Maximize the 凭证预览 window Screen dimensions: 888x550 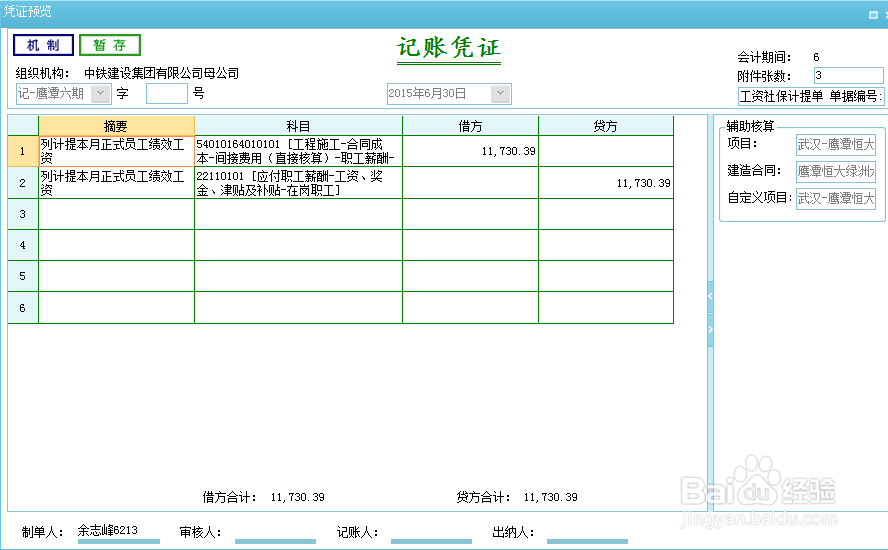tap(873, 15)
